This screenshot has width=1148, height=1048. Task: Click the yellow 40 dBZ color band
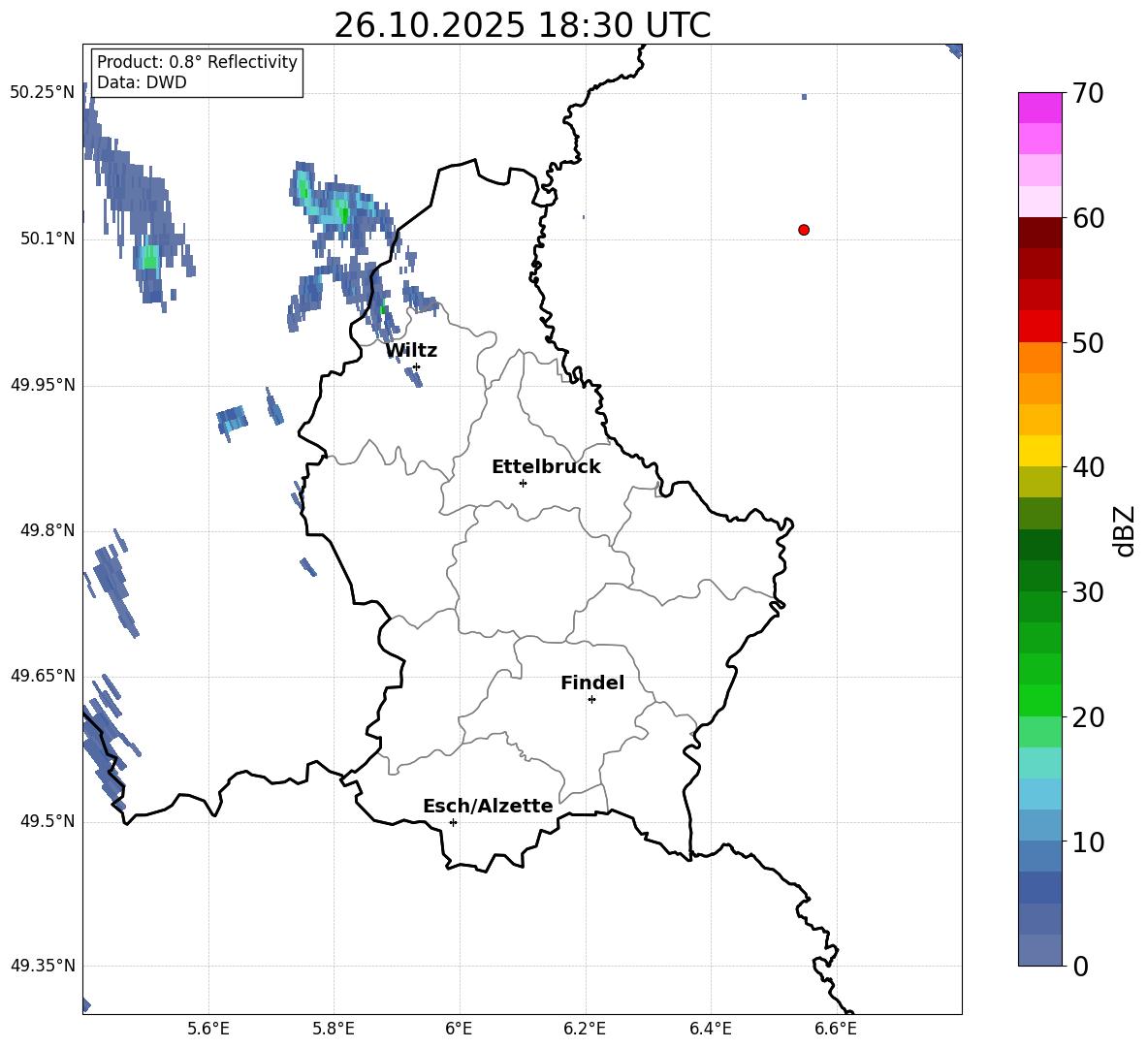coord(1039,452)
